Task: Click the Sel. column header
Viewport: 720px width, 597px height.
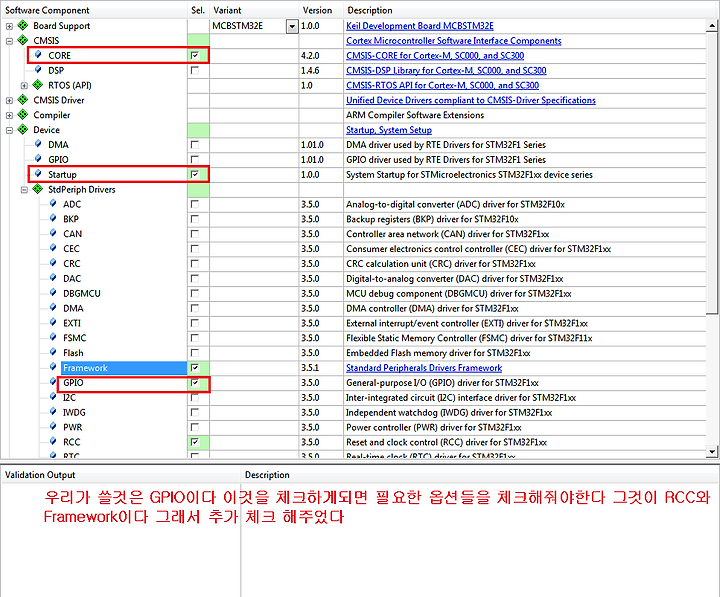Action: click(198, 10)
